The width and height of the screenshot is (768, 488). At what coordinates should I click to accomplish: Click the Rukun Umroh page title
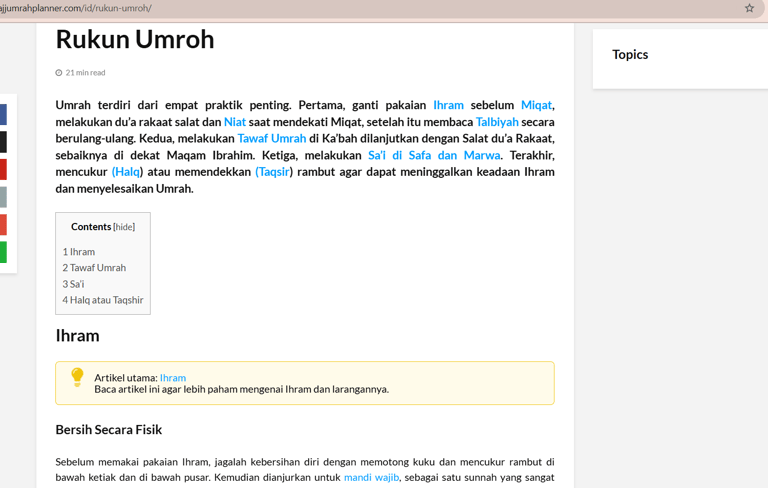click(x=135, y=39)
